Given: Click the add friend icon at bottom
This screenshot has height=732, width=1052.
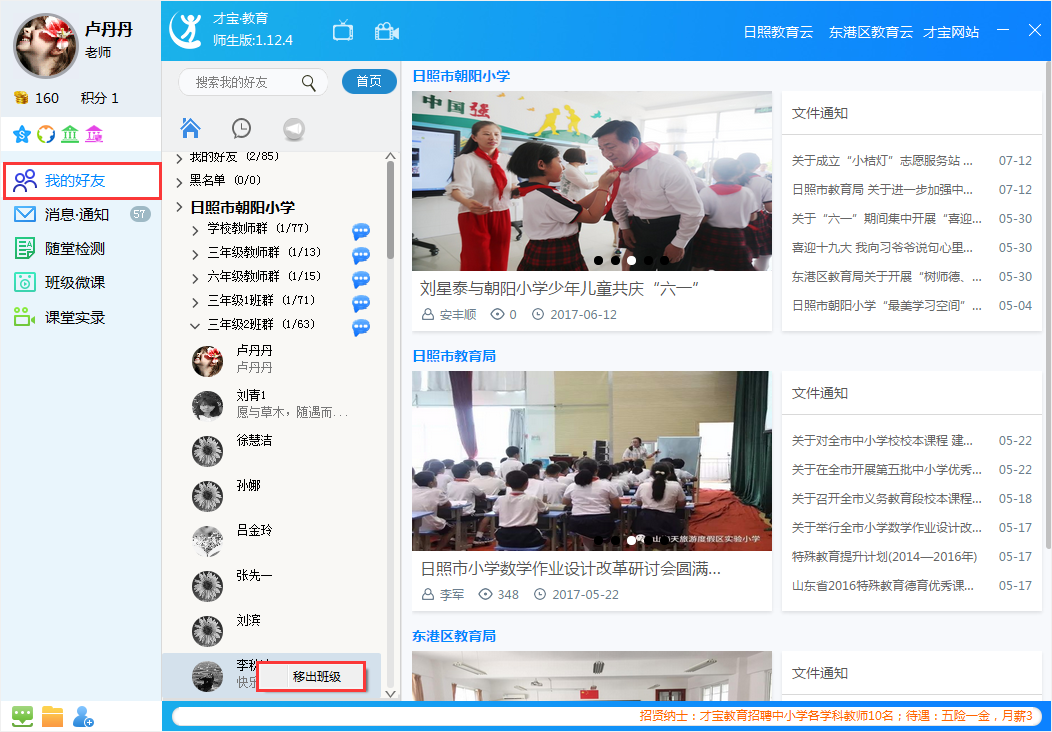Looking at the screenshot, I should (83, 716).
